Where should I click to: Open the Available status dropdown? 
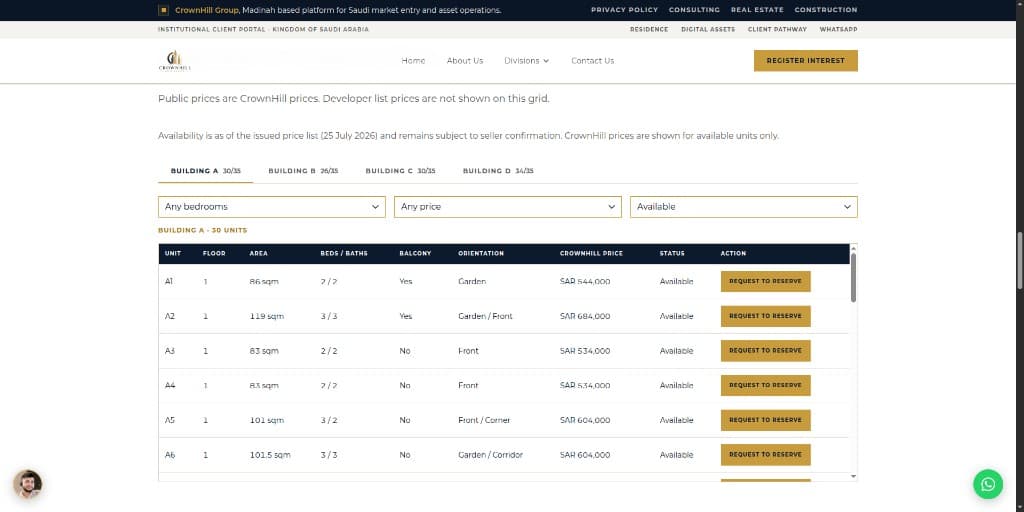coord(743,207)
